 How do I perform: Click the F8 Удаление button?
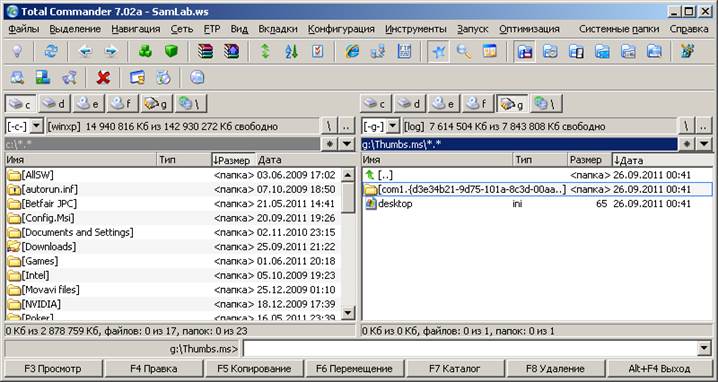[x=555, y=369]
